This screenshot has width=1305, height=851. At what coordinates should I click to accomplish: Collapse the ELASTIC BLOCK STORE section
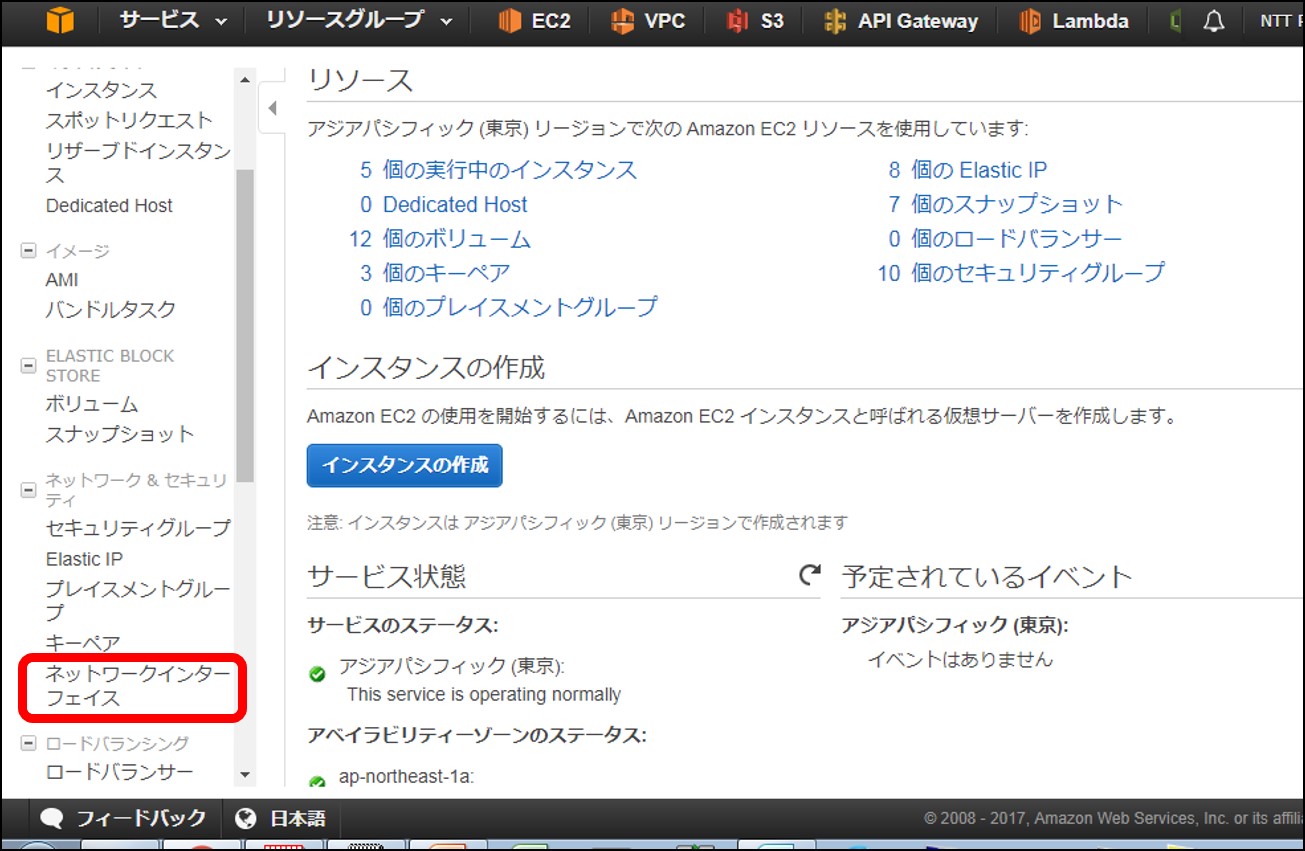click(29, 366)
